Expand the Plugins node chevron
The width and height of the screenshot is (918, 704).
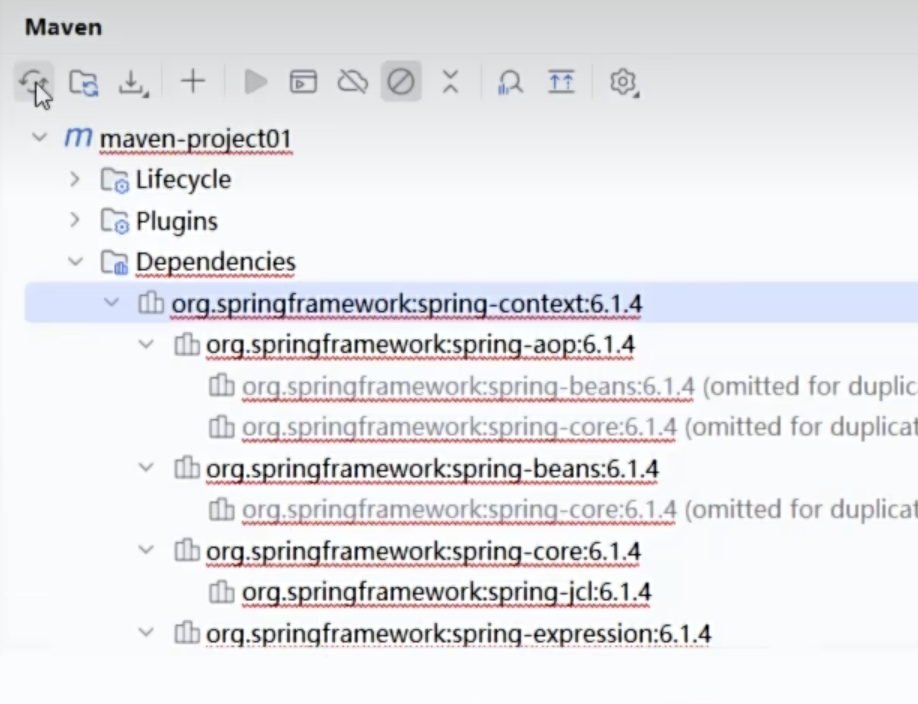pyautogui.click(x=75, y=221)
